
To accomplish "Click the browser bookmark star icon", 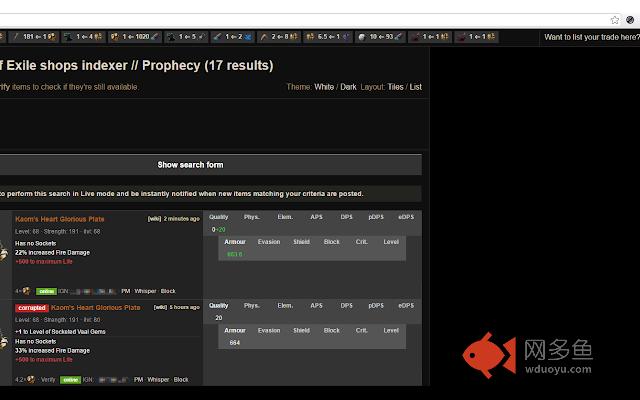I will (x=614, y=20).
